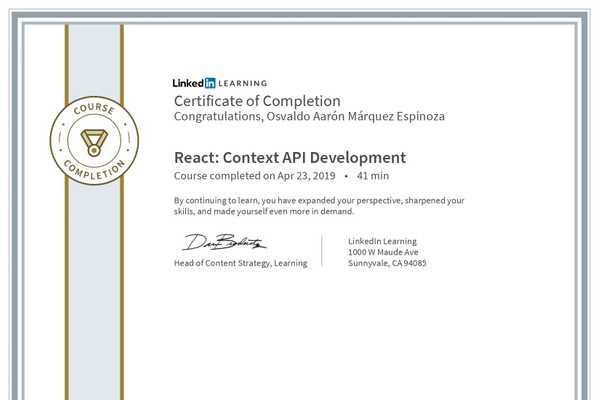Image resolution: width=600 pixels, height=400 pixels.
Task: Click Head of Content Strategy, Learning caption
Action: coord(241,263)
